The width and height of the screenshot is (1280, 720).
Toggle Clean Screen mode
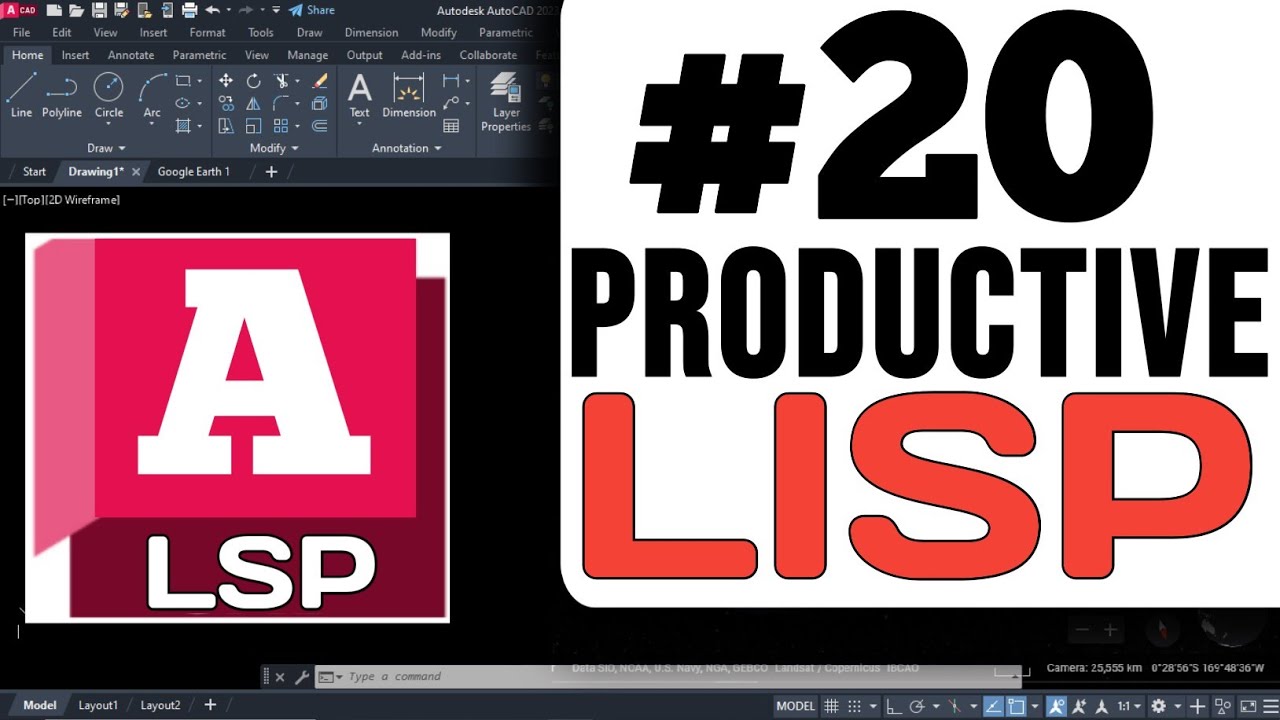click(1249, 706)
